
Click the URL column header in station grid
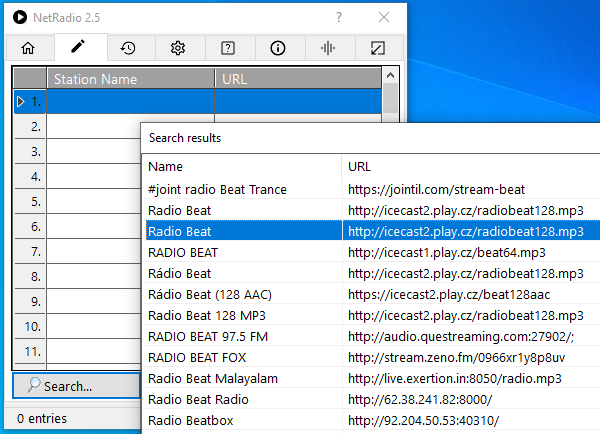(298, 79)
